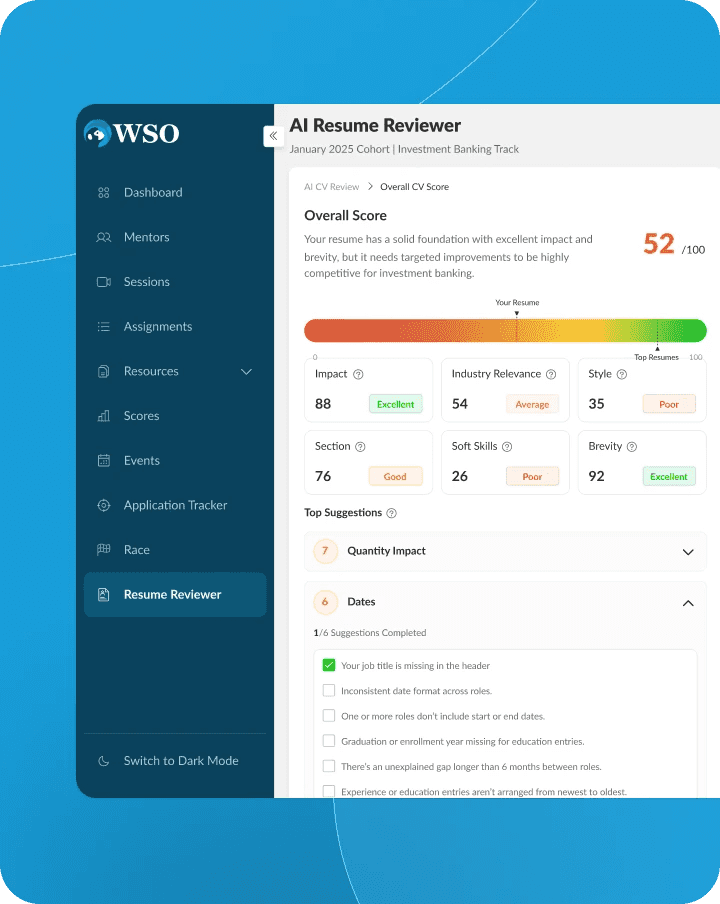Collapse the sidebar with double-chevron button
Image resolution: width=720 pixels, height=904 pixels.
click(273, 136)
